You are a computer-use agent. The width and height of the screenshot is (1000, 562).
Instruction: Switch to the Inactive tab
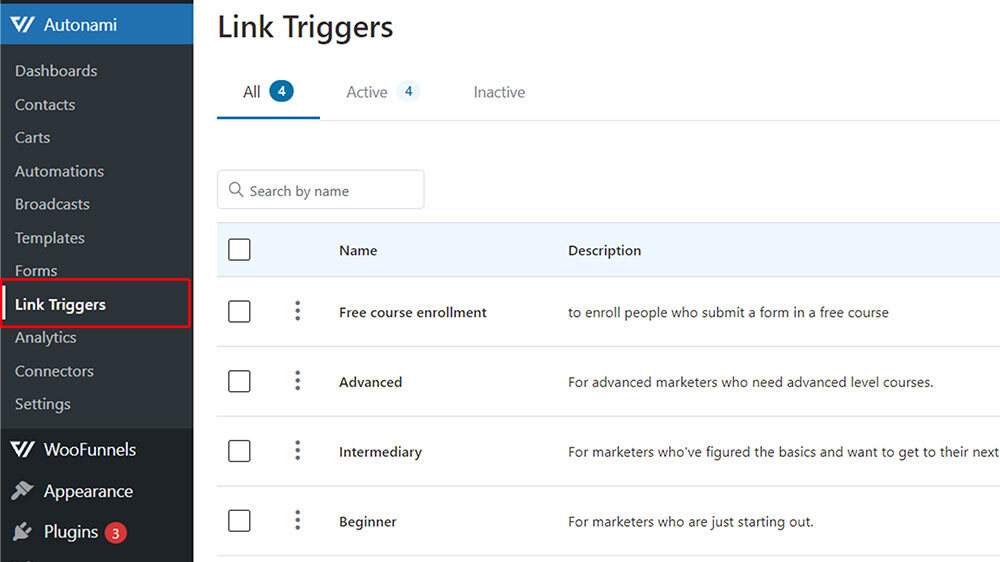click(499, 92)
